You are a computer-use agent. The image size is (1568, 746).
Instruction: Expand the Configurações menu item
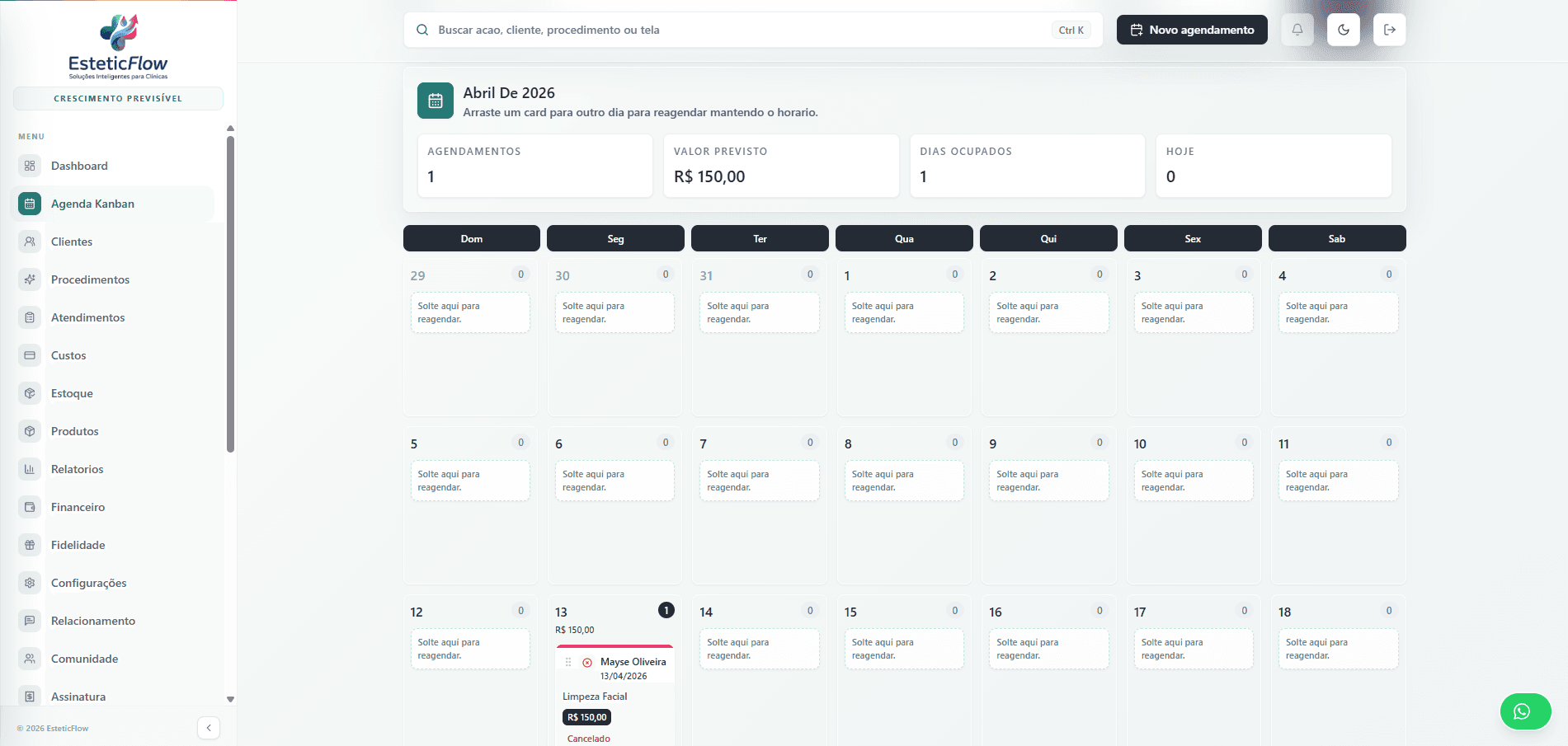88,582
